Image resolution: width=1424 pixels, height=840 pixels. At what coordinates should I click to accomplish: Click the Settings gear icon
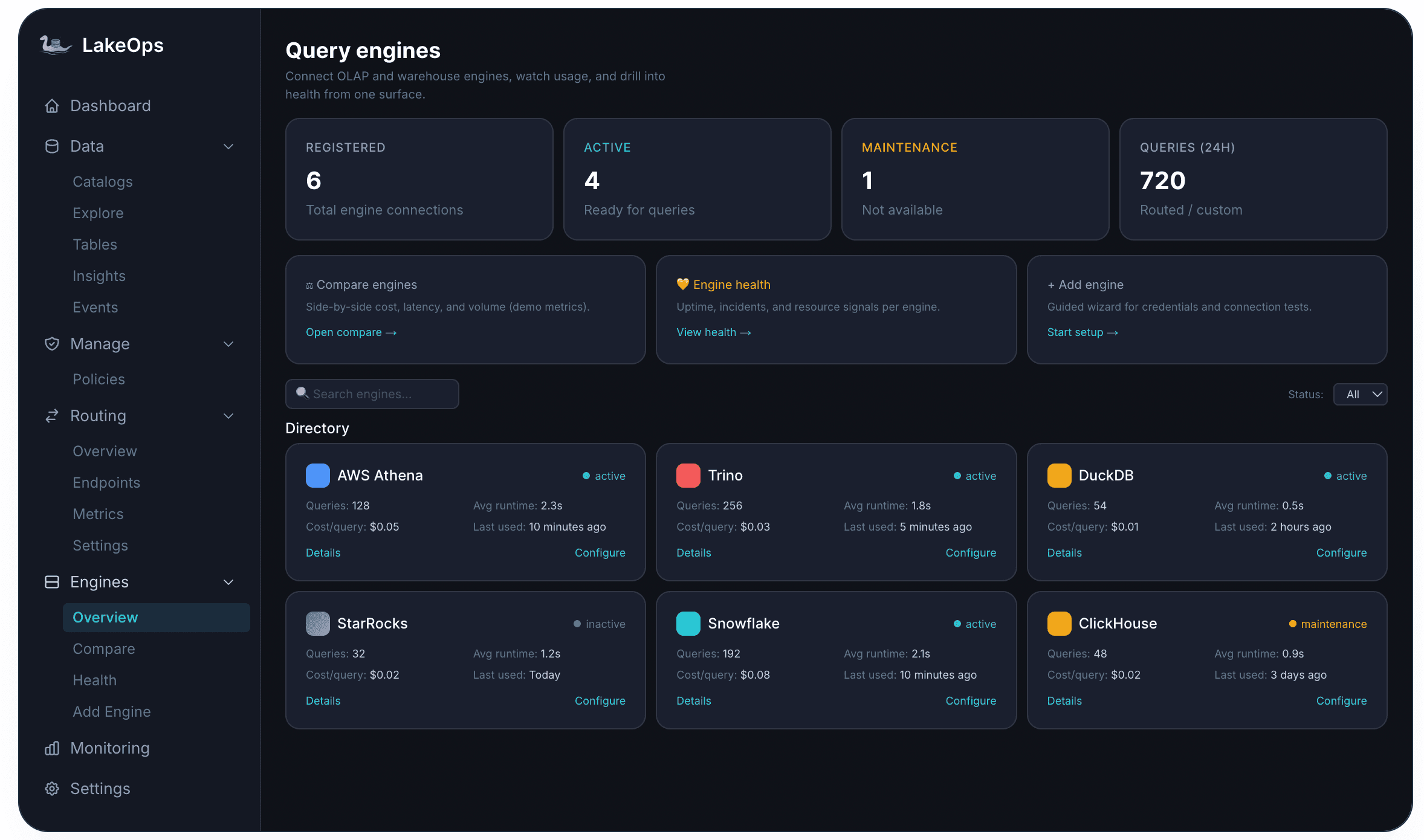(x=52, y=789)
